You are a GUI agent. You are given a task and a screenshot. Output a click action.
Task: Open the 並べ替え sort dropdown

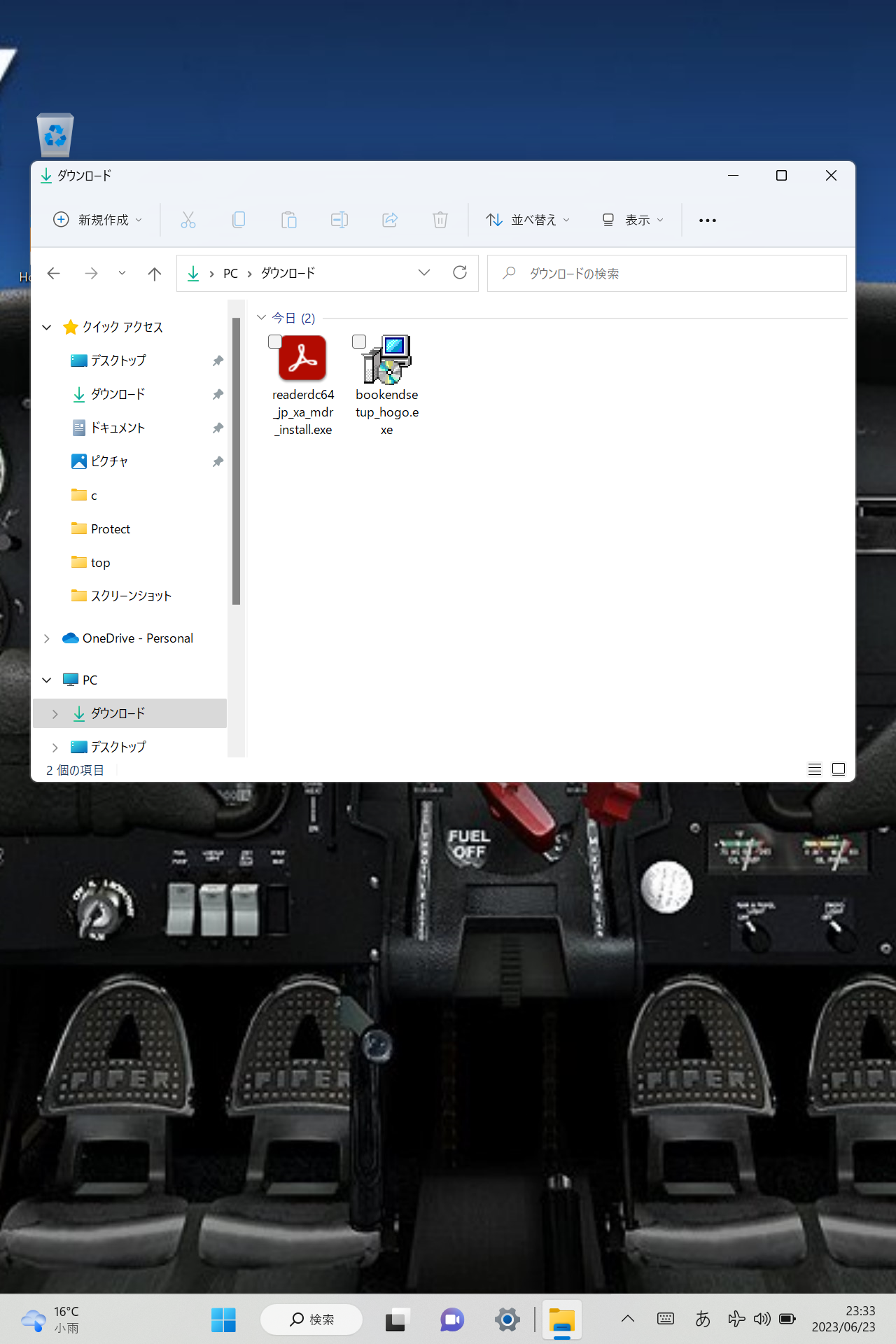coord(528,220)
